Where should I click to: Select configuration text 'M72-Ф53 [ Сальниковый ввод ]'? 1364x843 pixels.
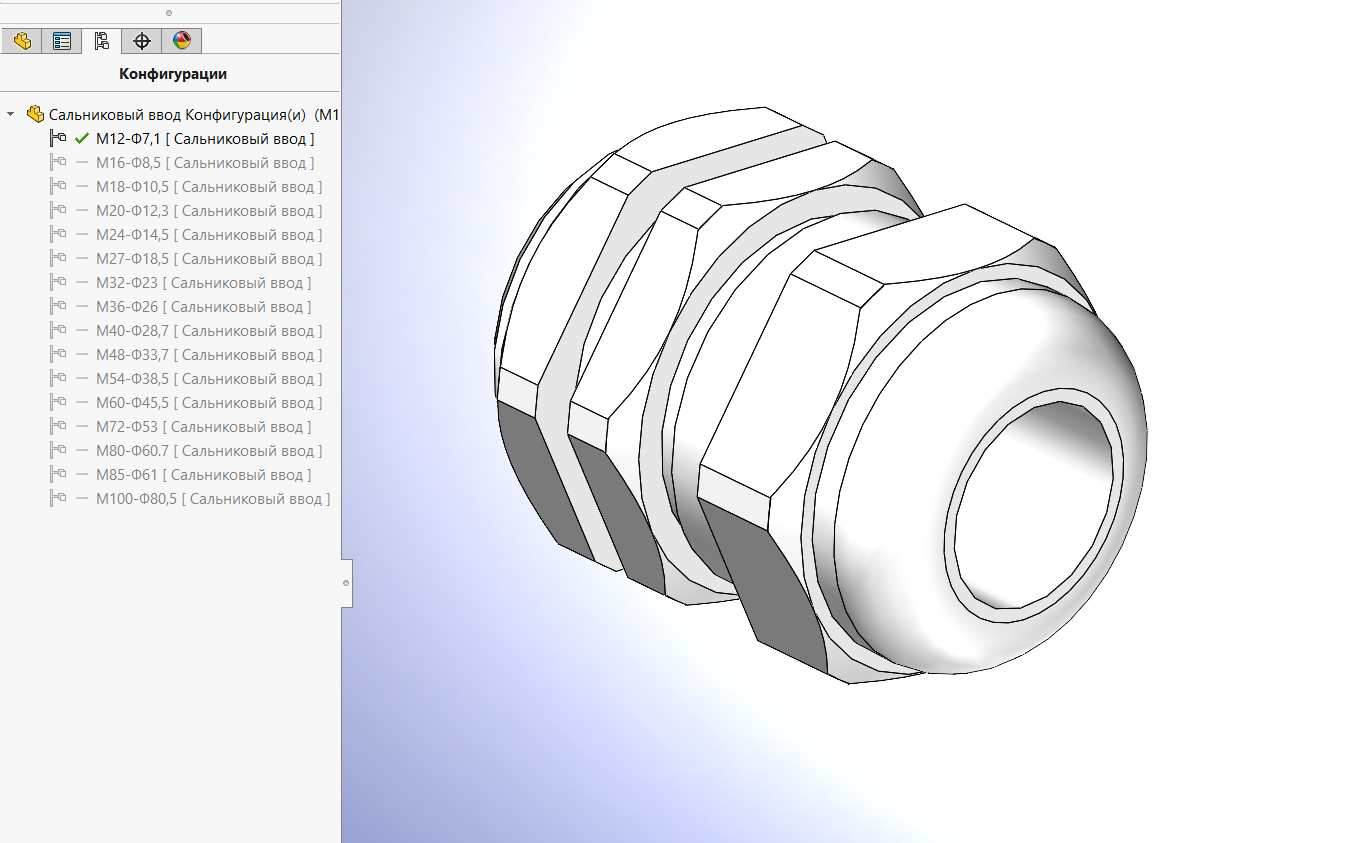[x=204, y=427]
